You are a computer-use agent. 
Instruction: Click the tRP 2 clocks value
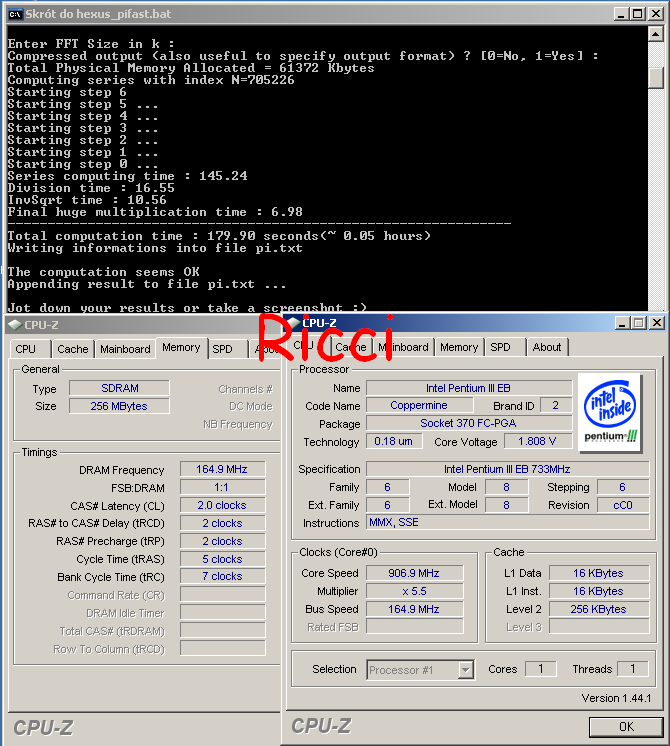(x=222, y=541)
